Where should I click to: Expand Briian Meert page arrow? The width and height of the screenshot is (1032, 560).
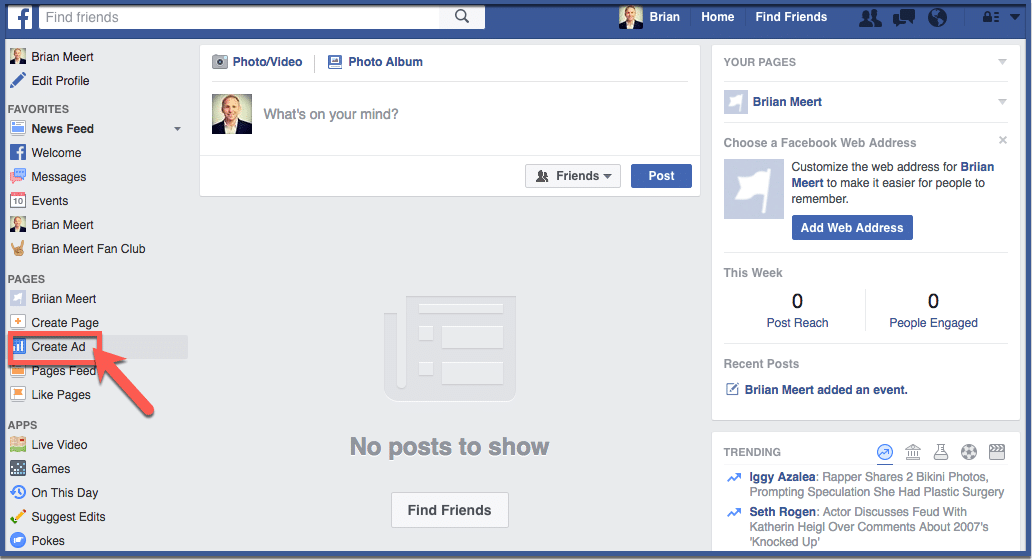point(1002,102)
